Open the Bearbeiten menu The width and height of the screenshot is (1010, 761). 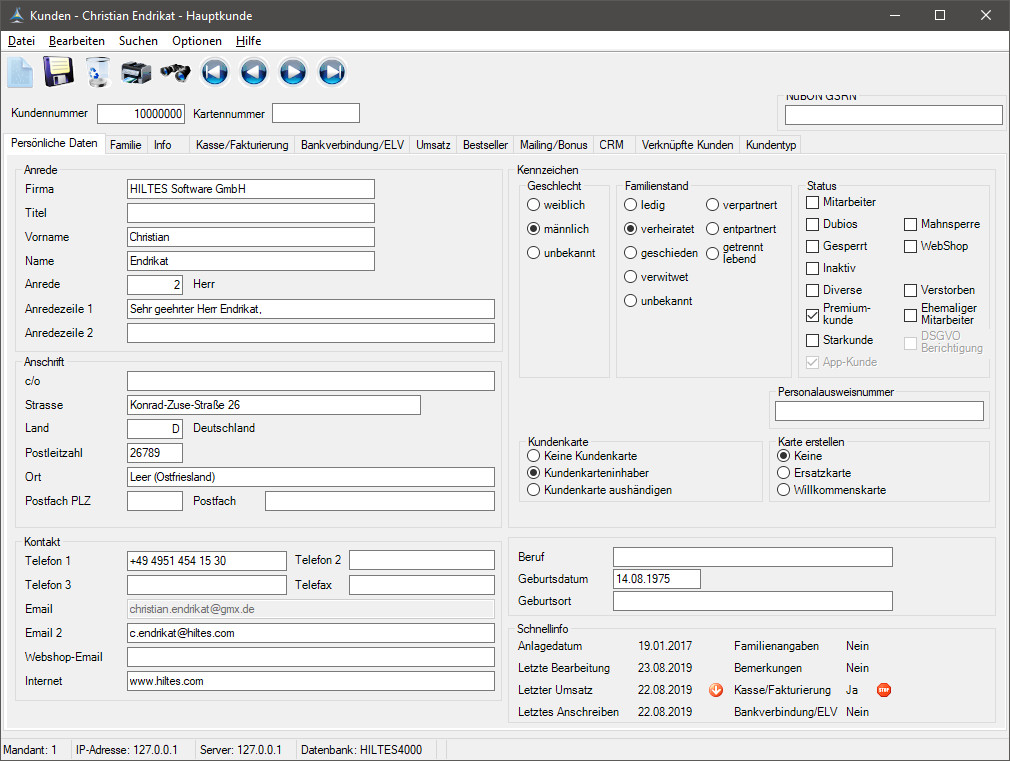click(77, 41)
